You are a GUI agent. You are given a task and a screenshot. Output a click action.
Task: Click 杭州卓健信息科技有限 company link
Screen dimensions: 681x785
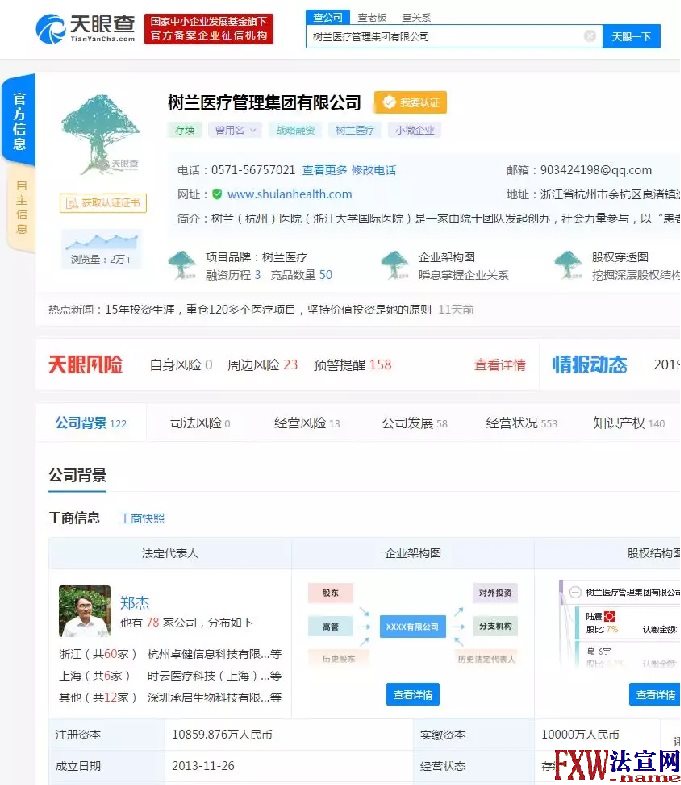point(215,654)
